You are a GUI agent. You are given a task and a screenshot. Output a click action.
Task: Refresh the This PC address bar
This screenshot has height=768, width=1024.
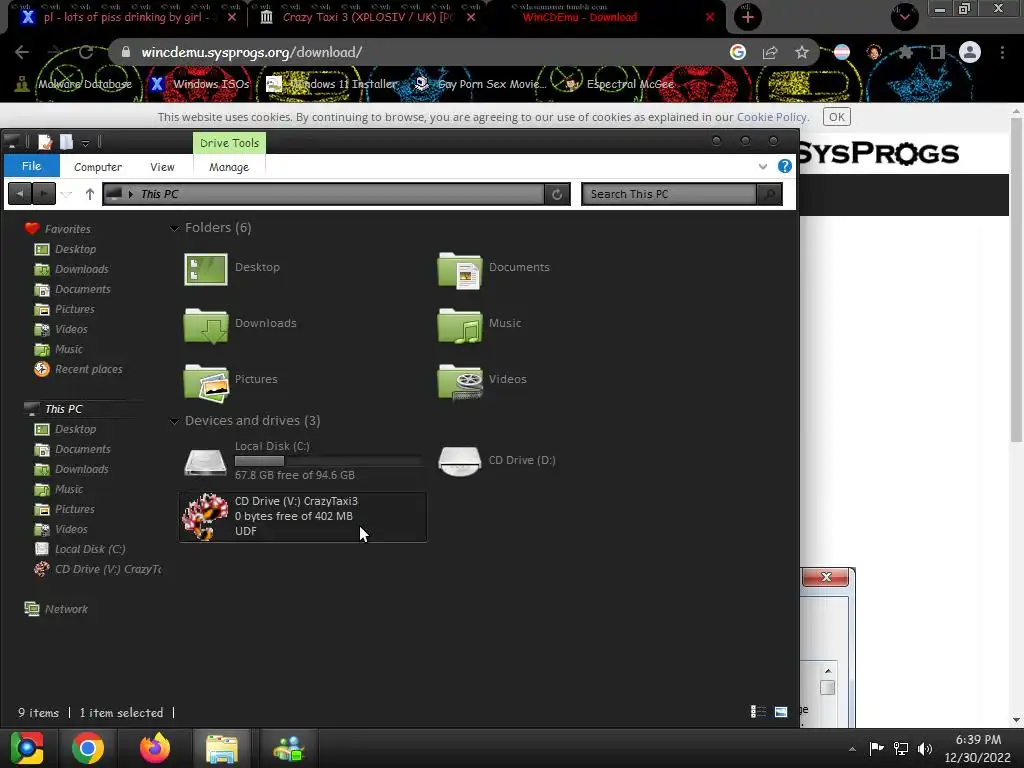point(557,194)
